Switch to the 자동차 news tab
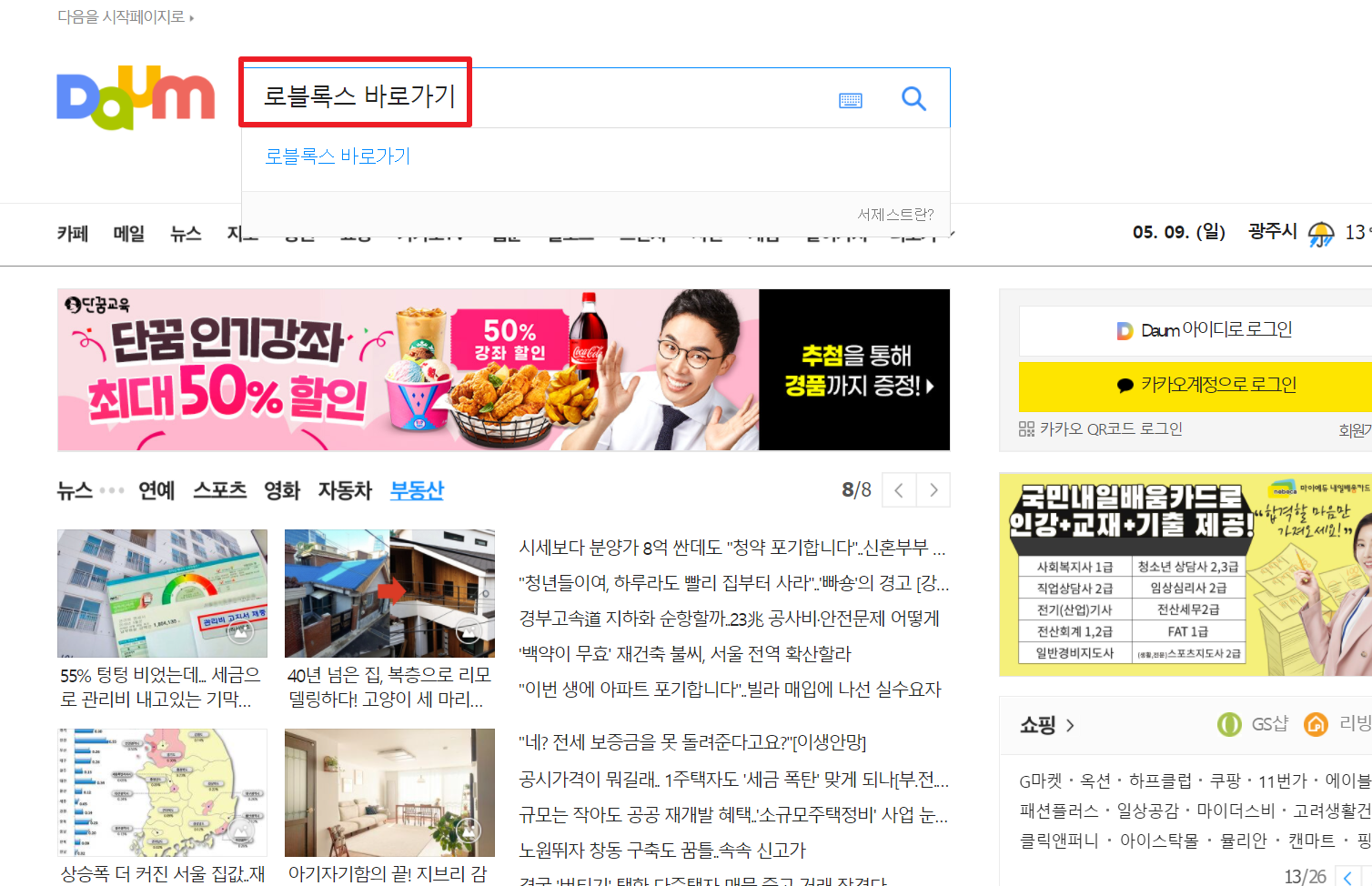This screenshot has width=1372, height=886. coord(345,490)
